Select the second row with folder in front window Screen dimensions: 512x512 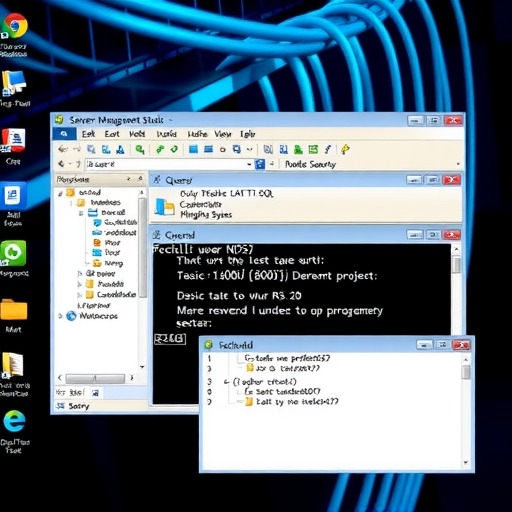tap(283, 368)
